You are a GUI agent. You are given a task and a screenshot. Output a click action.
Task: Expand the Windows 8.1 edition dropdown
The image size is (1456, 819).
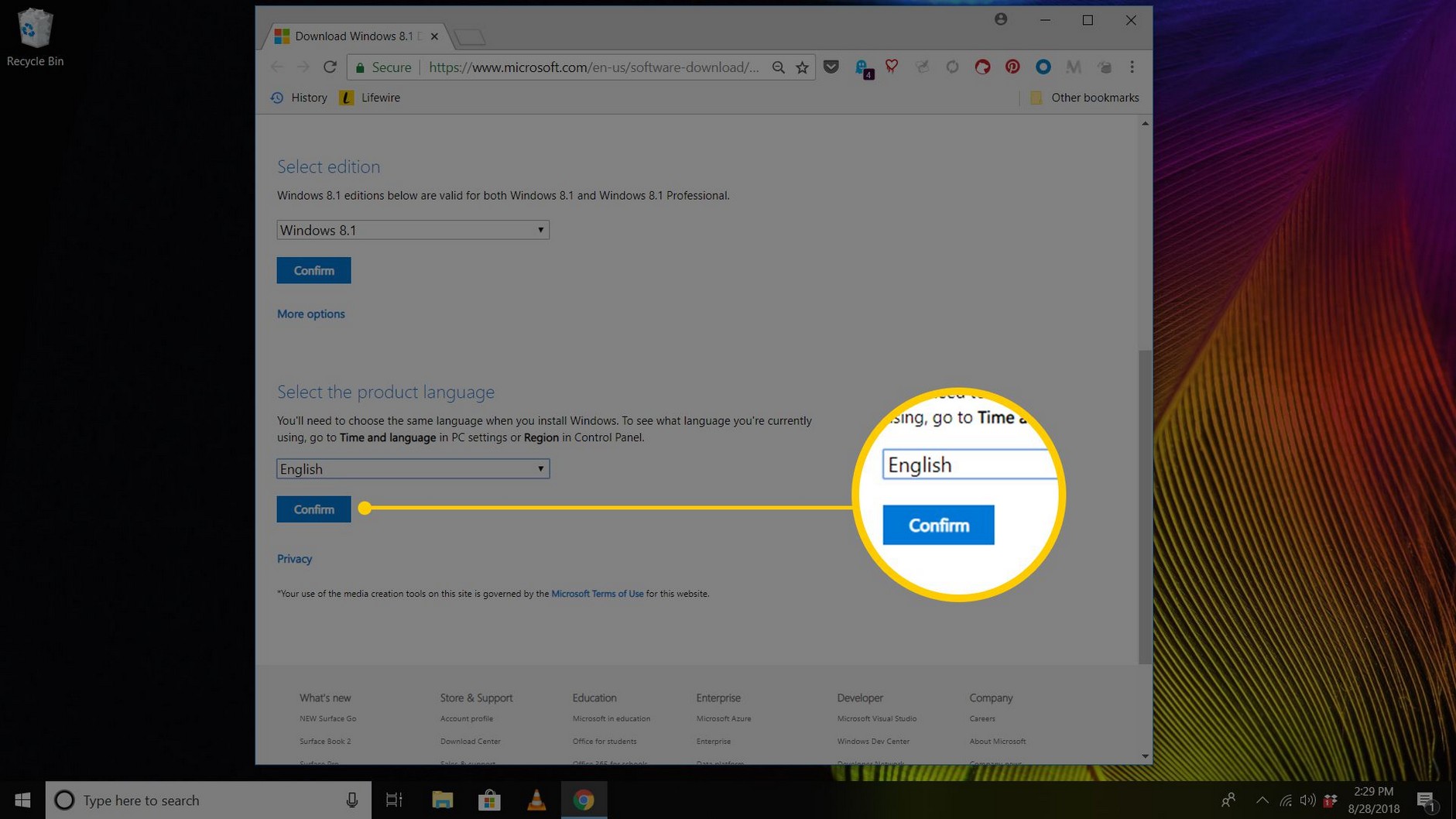click(x=413, y=230)
